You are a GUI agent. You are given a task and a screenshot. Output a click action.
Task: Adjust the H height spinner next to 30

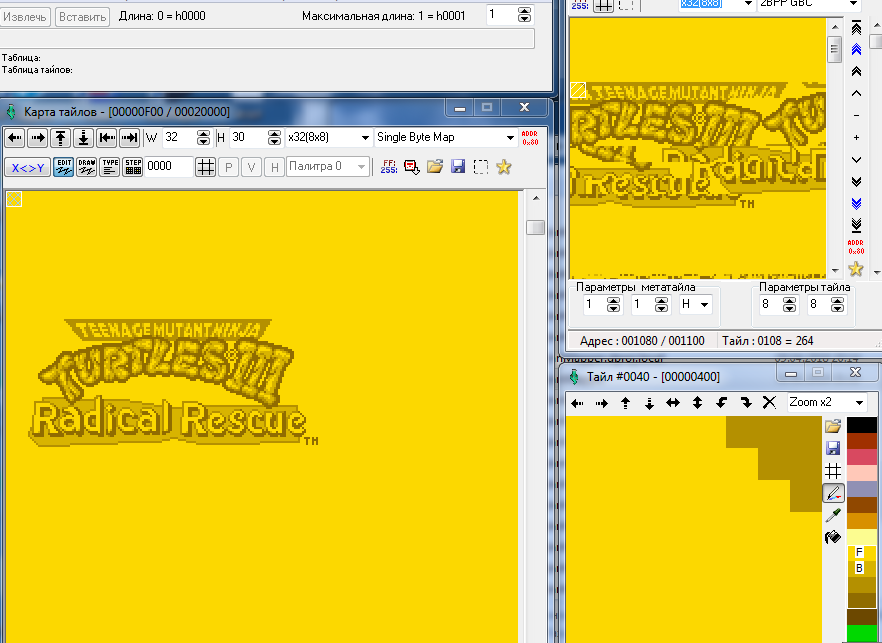click(x=274, y=137)
